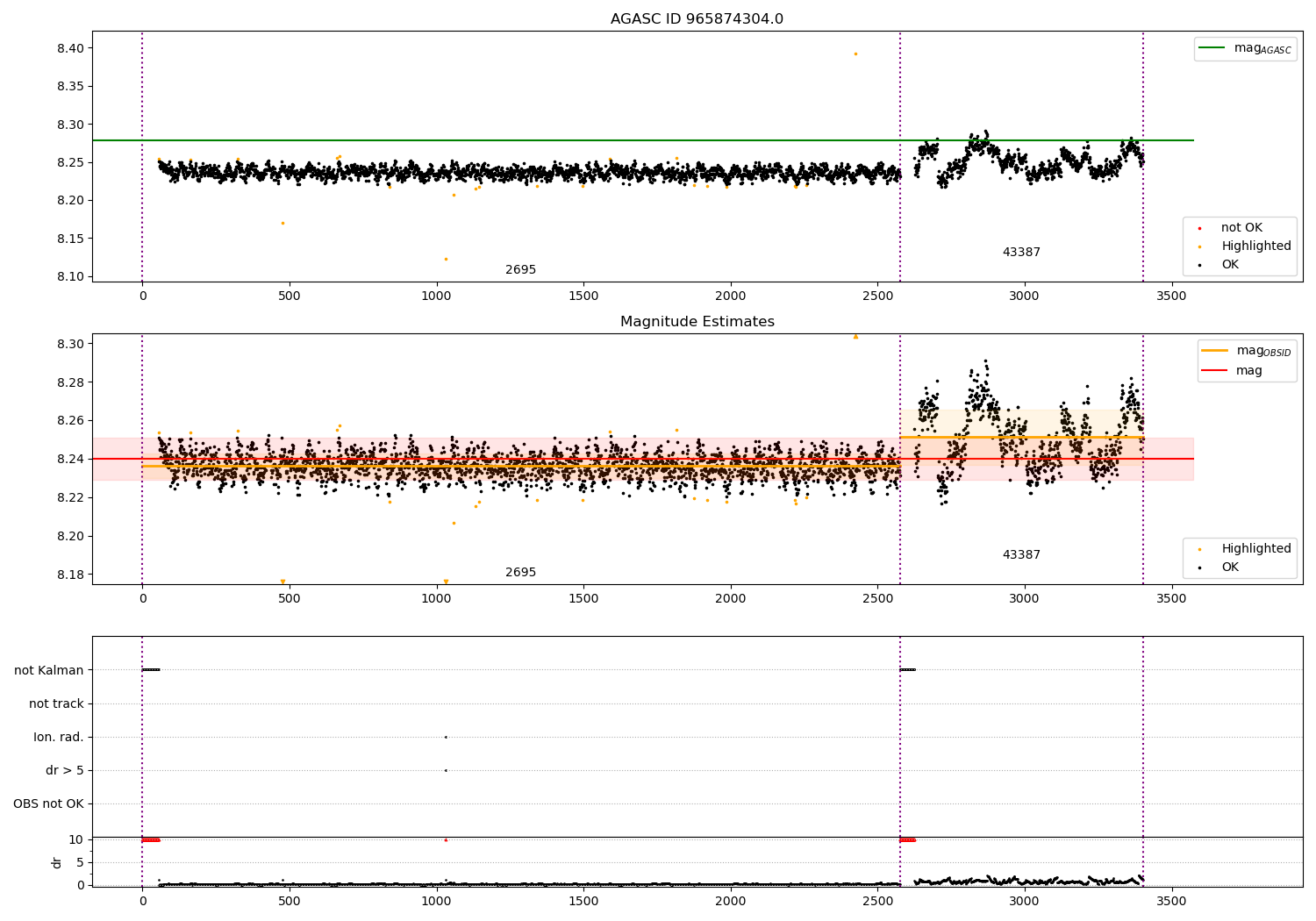
Task: Click the 'dr' axis label
Action: [57, 862]
